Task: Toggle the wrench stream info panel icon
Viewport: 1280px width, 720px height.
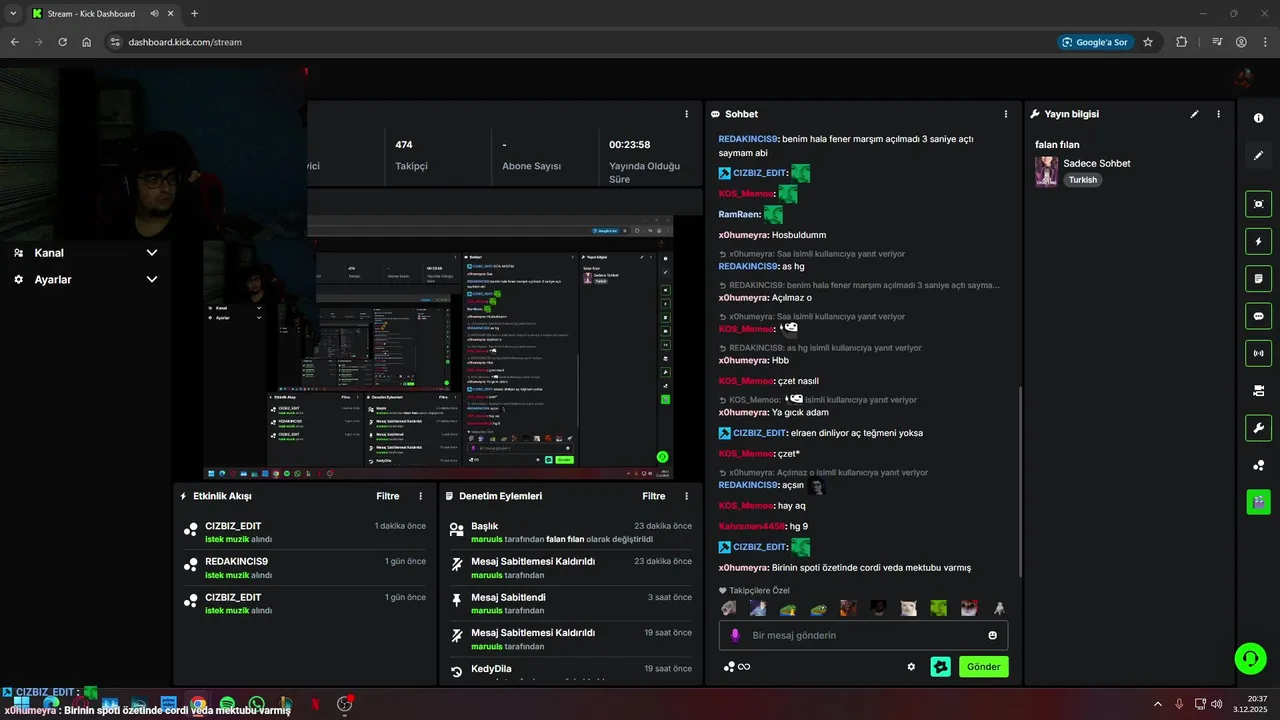Action: click(1258, 428)
